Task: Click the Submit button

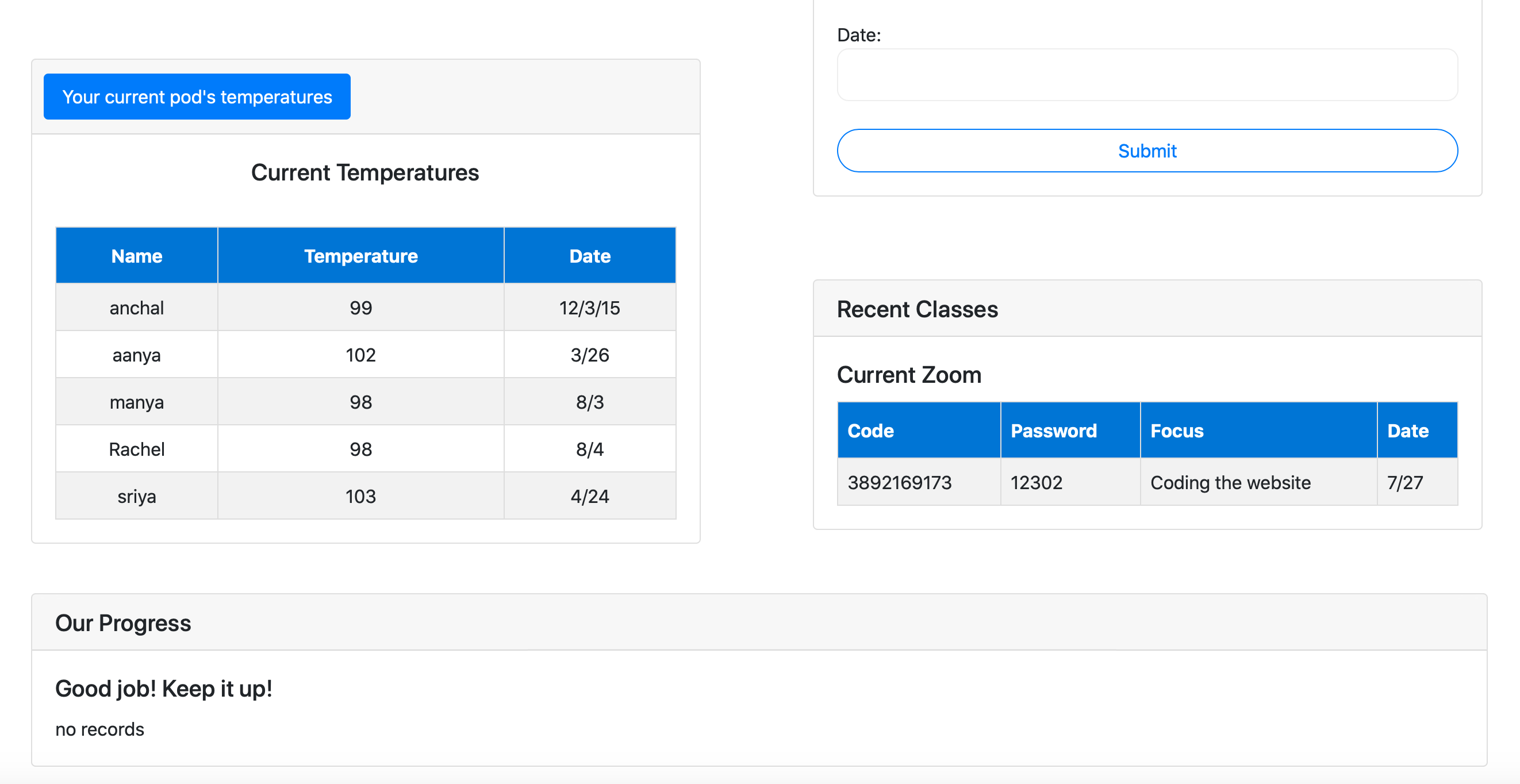Action: [1146, 151]
